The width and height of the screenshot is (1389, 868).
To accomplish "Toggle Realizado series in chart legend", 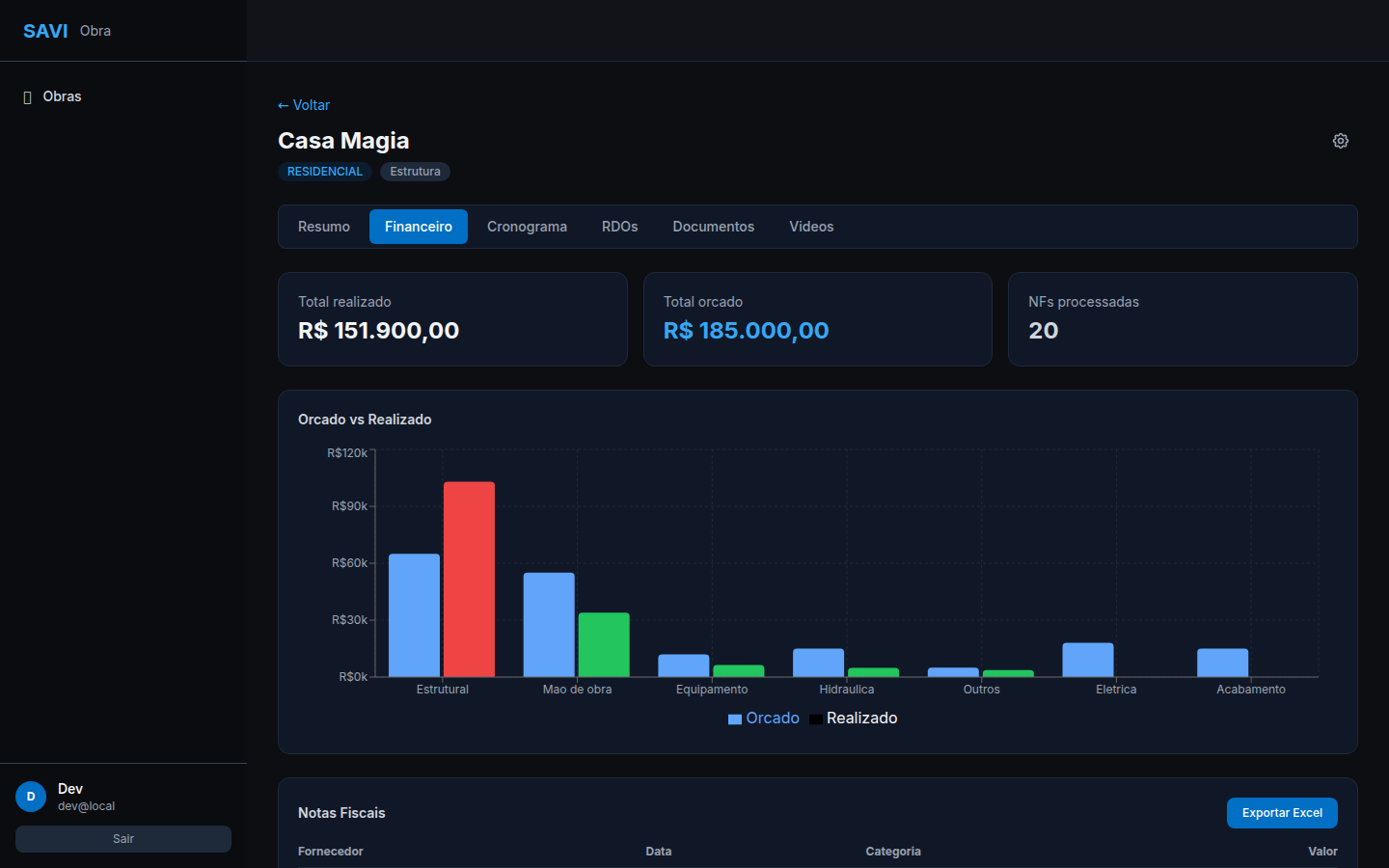I will 854,719.
